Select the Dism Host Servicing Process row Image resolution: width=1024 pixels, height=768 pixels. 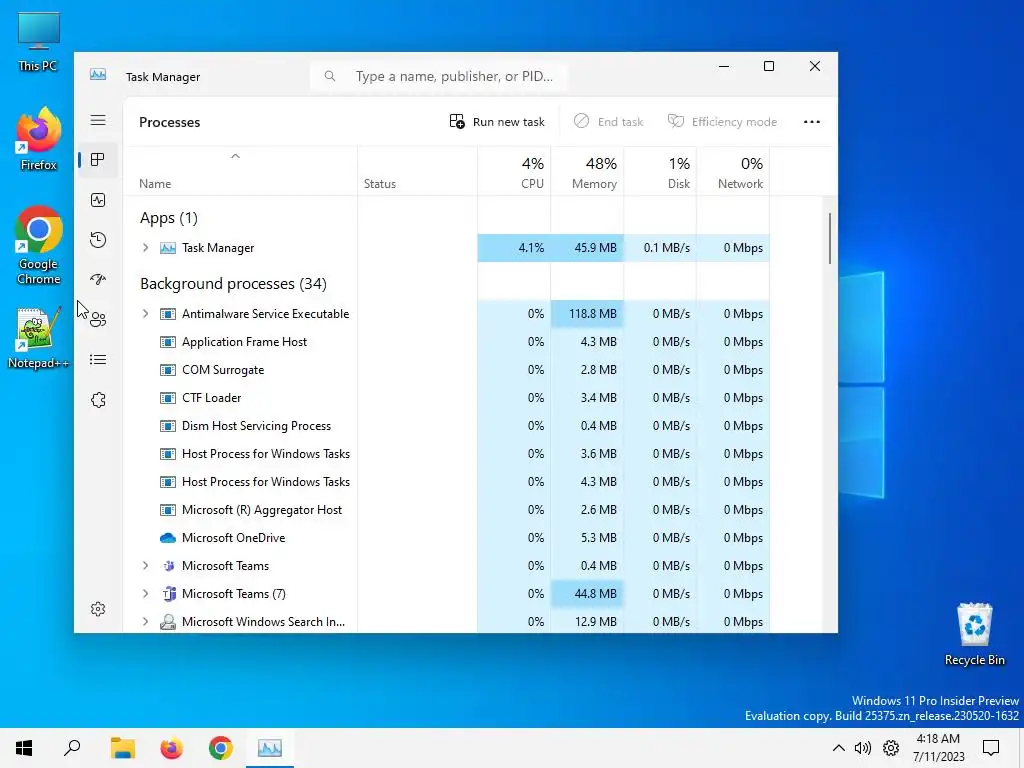(447, 426)
